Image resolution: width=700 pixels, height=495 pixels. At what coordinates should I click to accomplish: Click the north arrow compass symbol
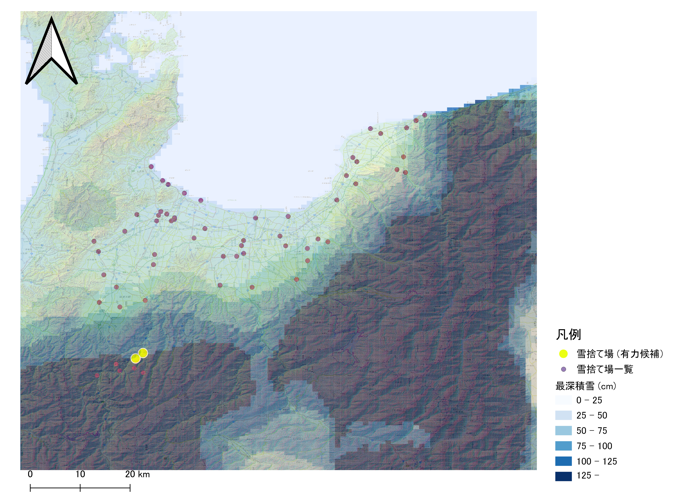tap(51, 51)
